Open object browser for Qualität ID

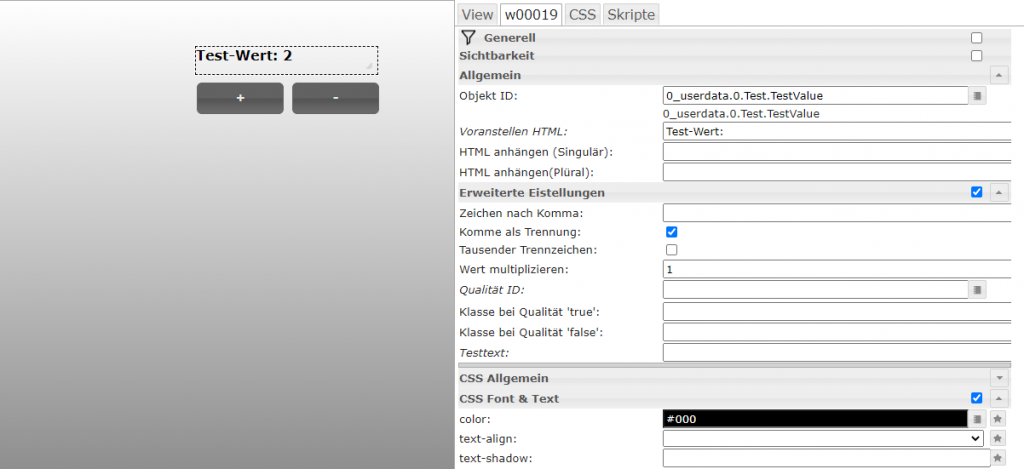978,290
